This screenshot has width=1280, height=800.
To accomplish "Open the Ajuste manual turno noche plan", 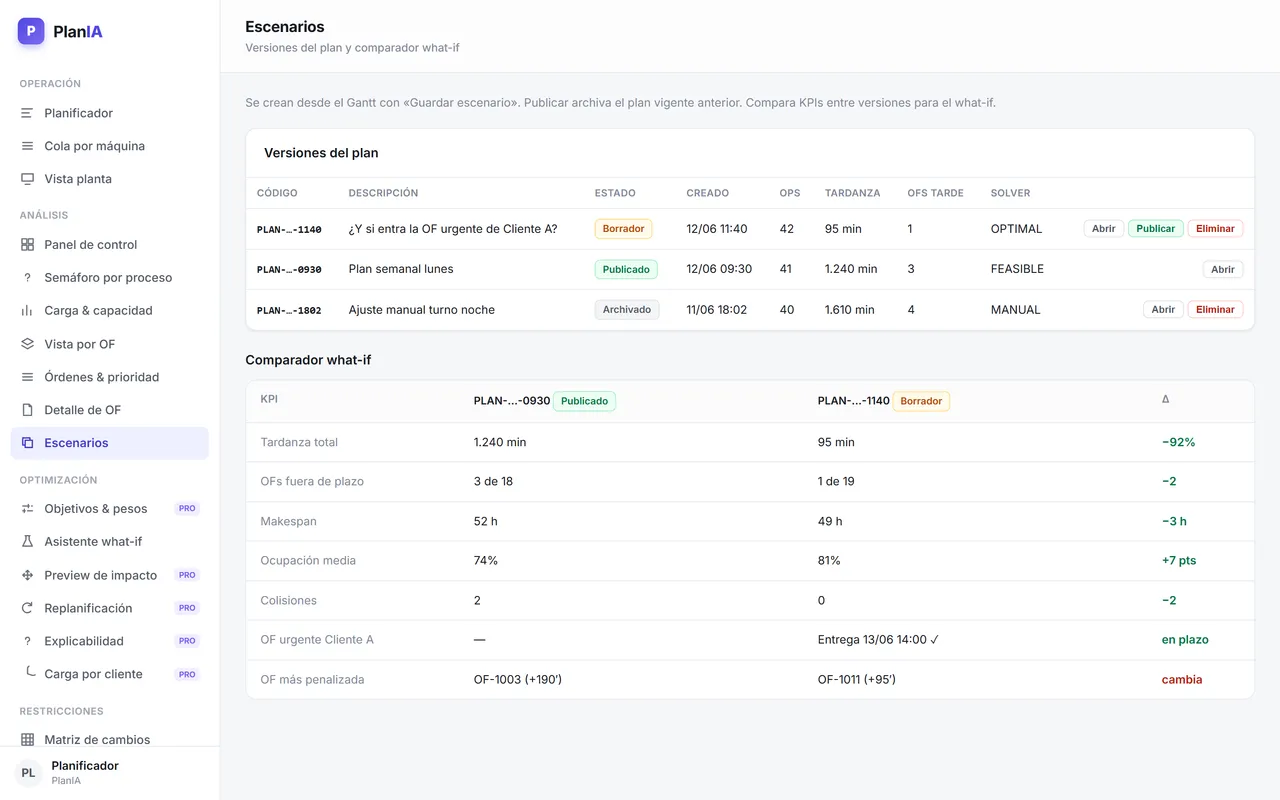I will (1163, 310).
